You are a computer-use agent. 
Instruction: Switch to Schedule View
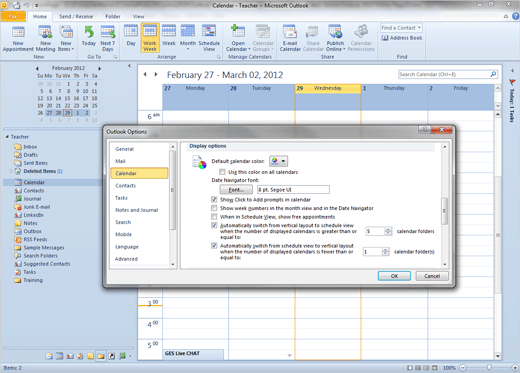point(209,39)
